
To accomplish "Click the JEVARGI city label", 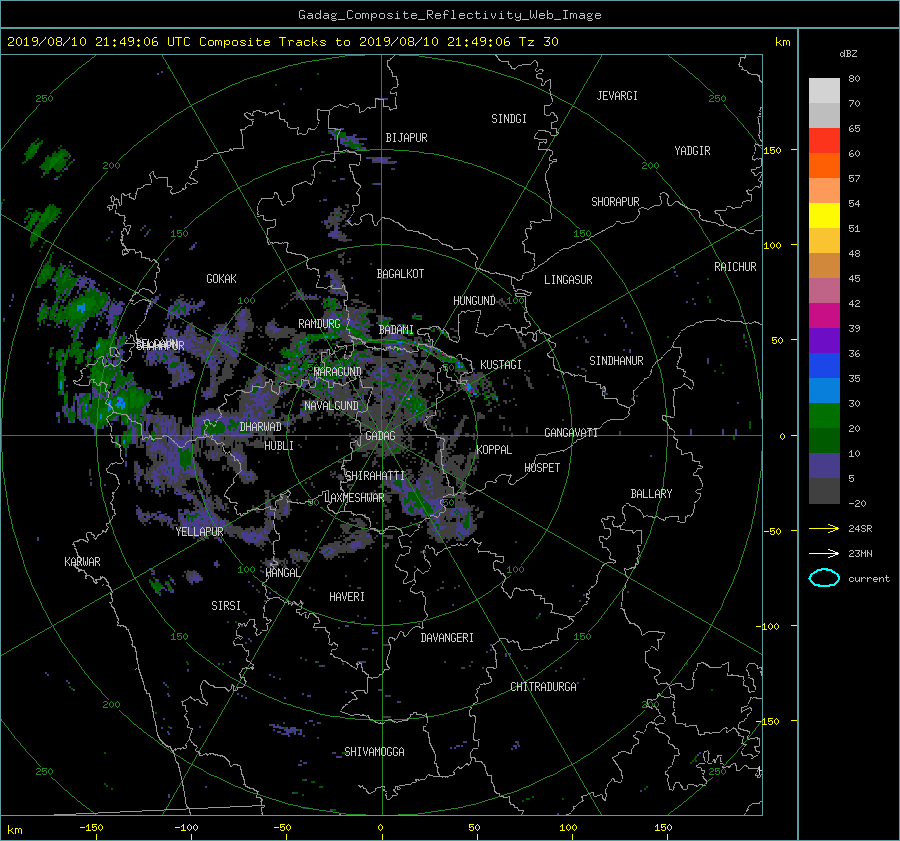I will coord(617,96).
